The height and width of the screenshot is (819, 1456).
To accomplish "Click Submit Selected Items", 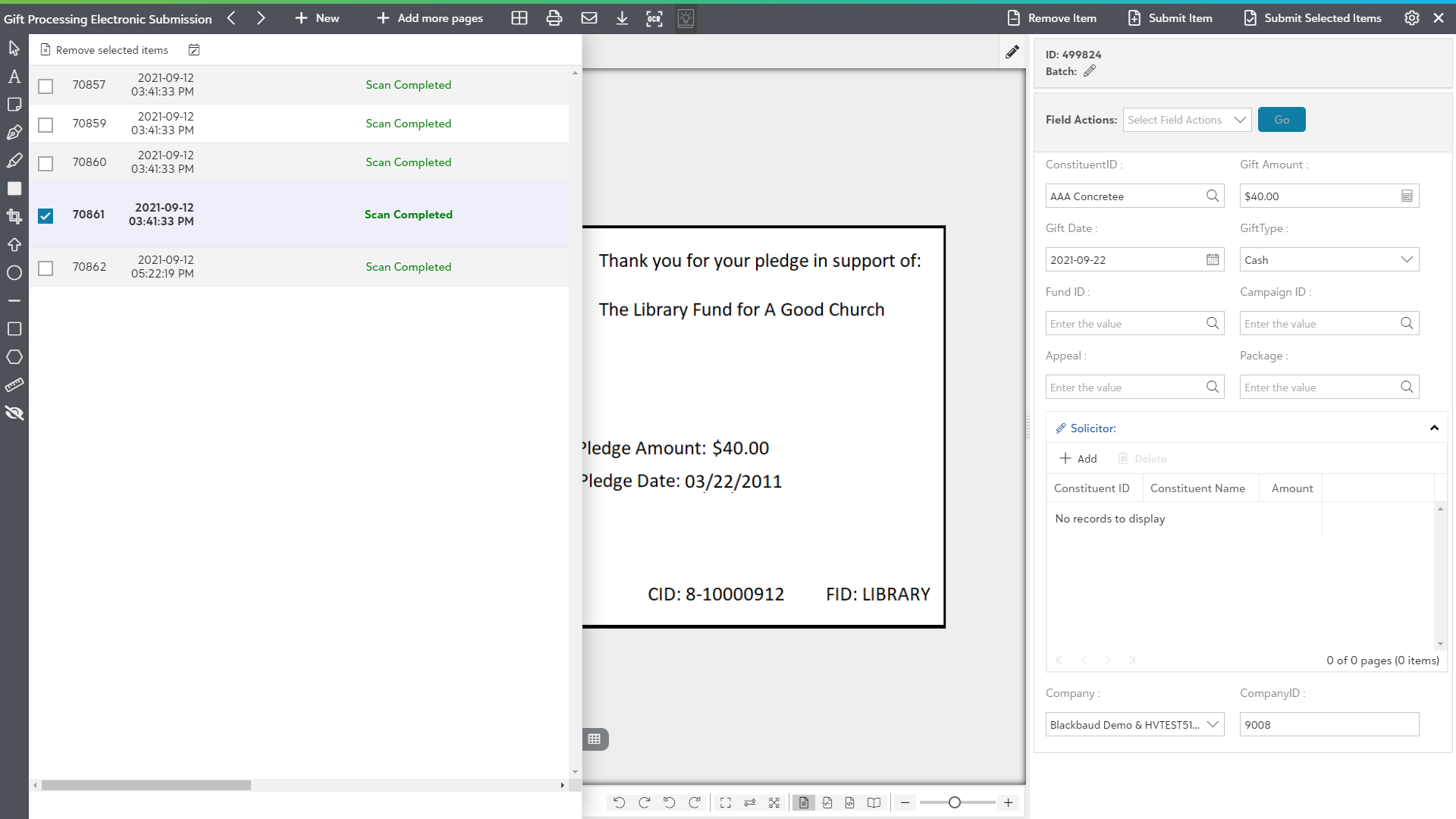I will (1313, 18).
